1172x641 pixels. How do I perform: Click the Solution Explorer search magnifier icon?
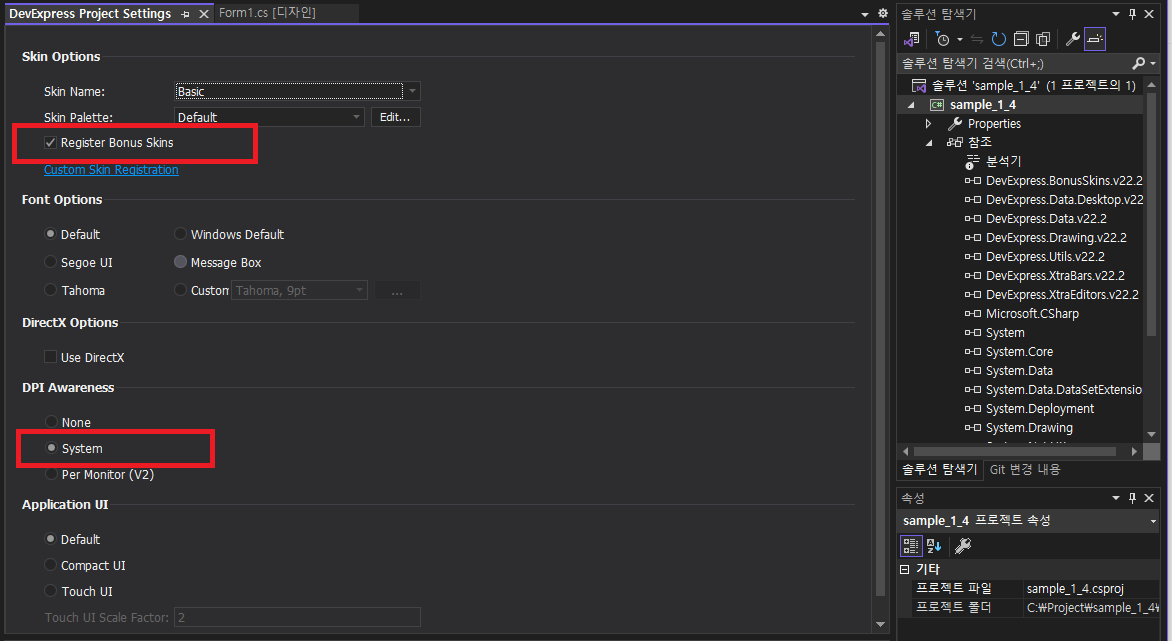point(1138,64)
